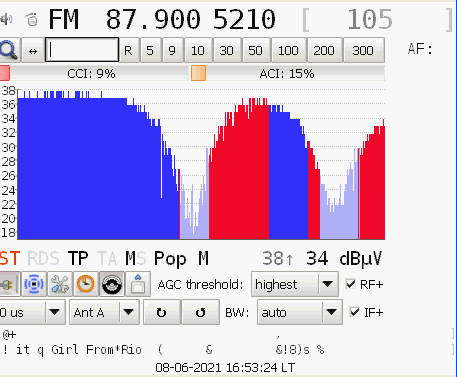Toggle the always-on-top window icon

point(138,284)
